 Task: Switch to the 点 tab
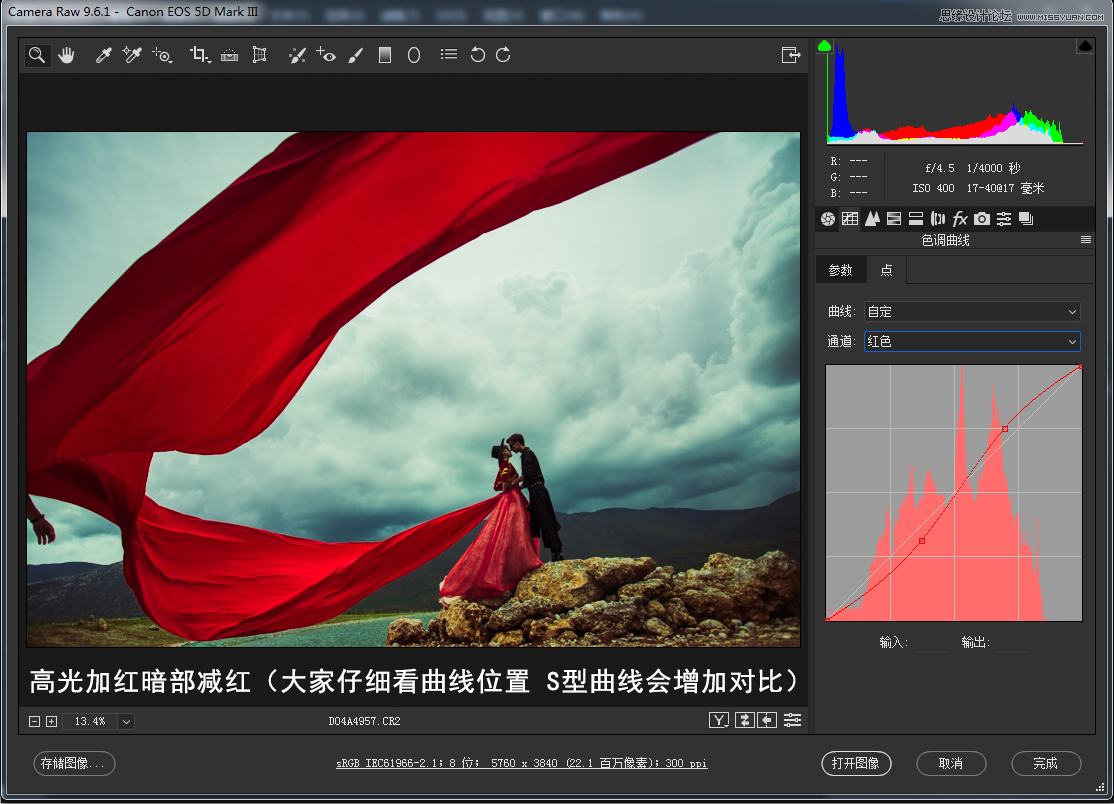[x=886, y=270]
